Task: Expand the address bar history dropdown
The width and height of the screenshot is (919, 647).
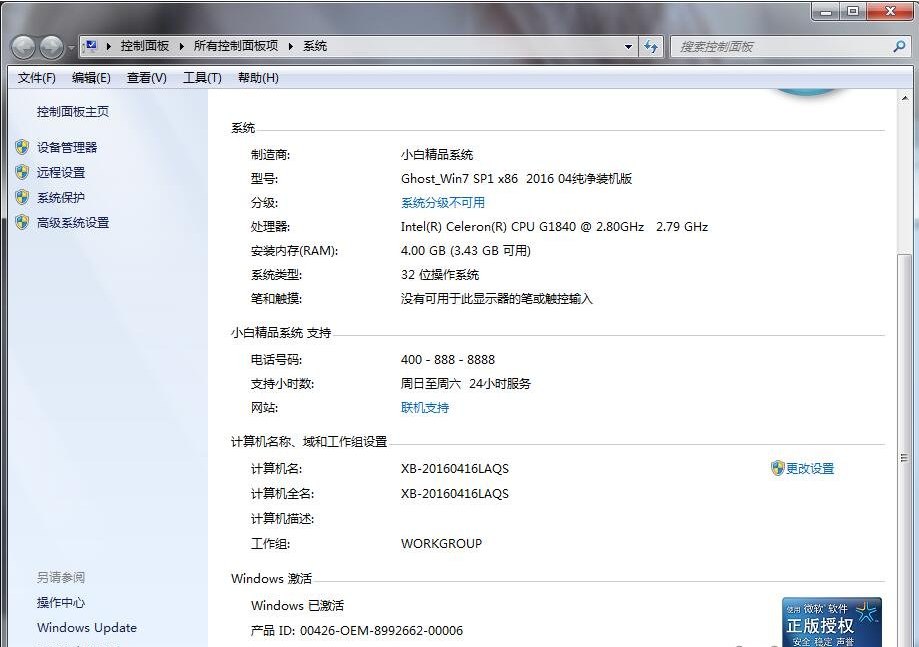Action: [x=628, y=46]
